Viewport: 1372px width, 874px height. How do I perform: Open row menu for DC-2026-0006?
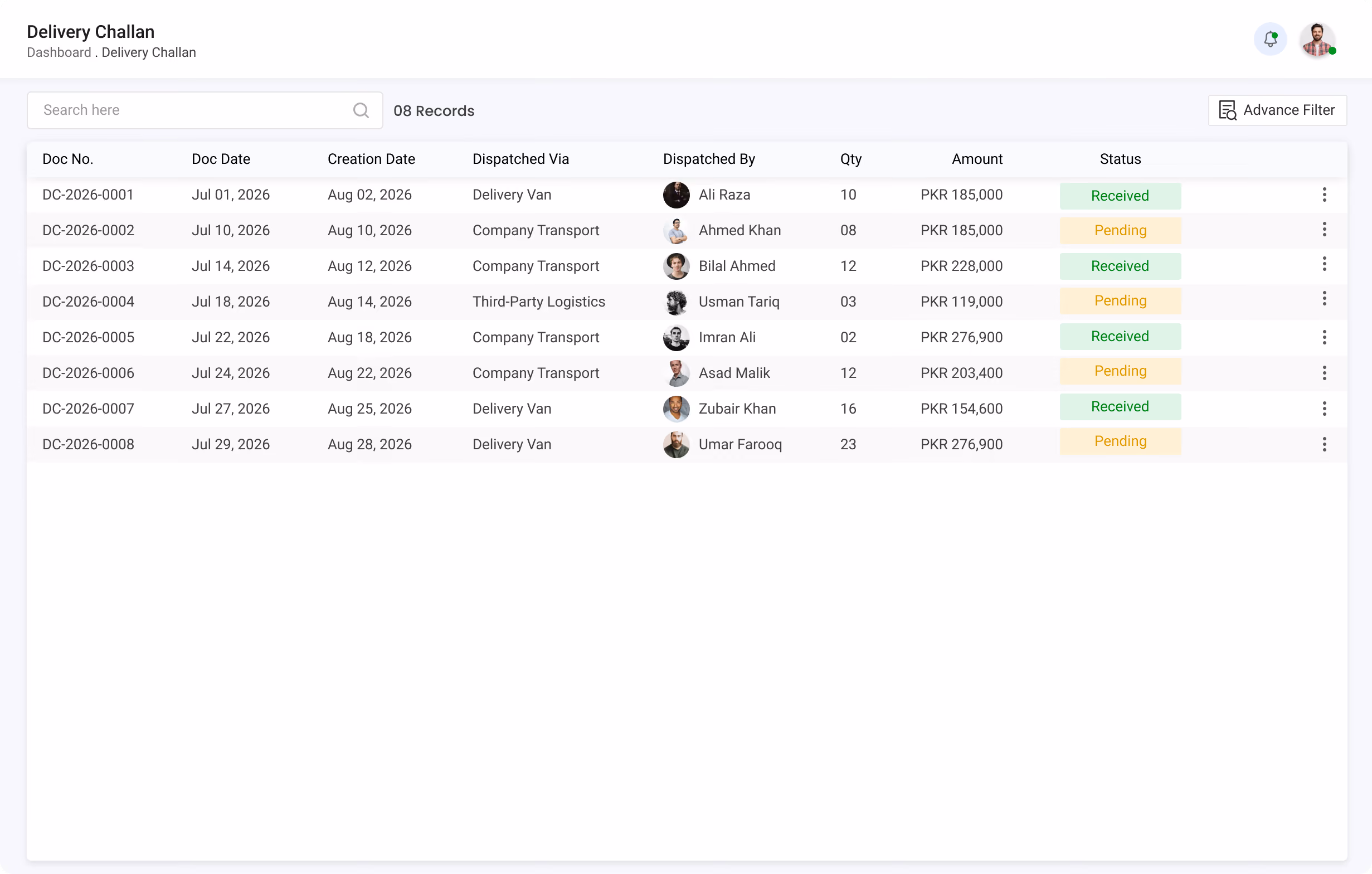tap(1324, 373)
